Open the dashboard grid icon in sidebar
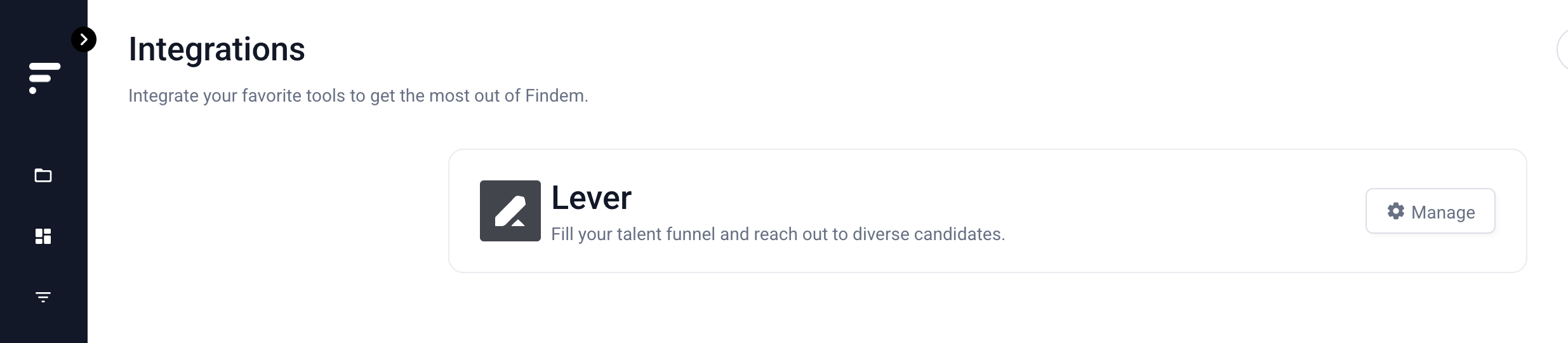The height and width of the screenshot is (343, 1568). (x=43, y=236)
